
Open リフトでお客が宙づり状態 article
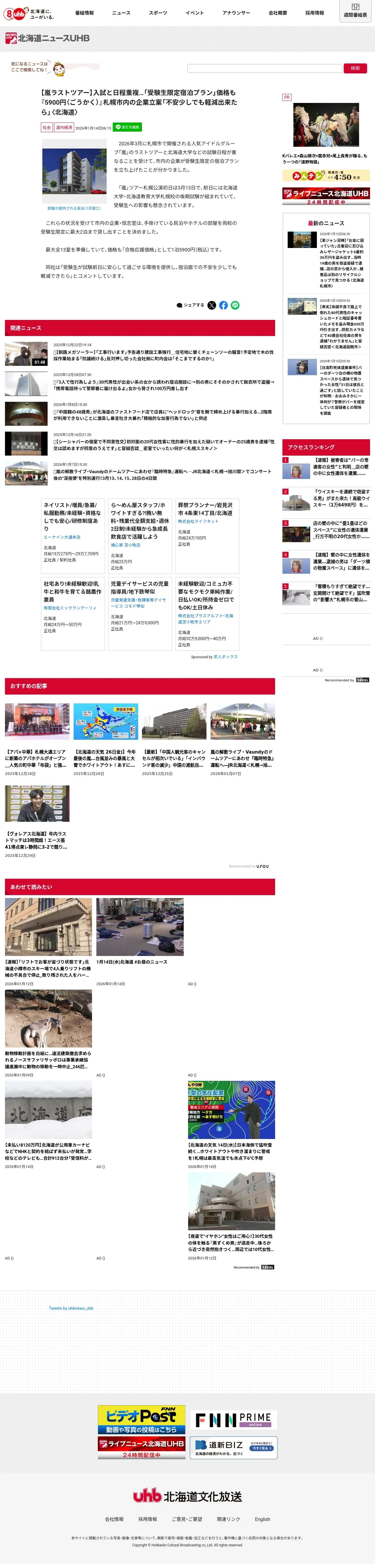[x=48, y=942]
